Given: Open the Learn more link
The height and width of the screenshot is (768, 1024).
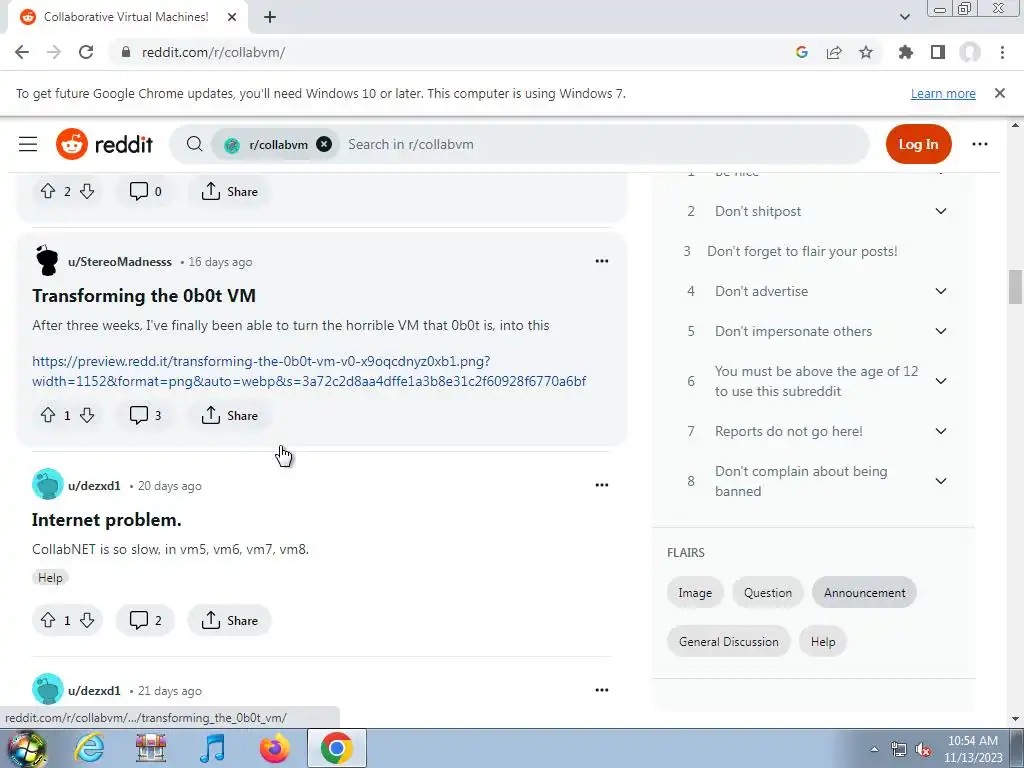Looking at the screenshot, I should point(943,93).
